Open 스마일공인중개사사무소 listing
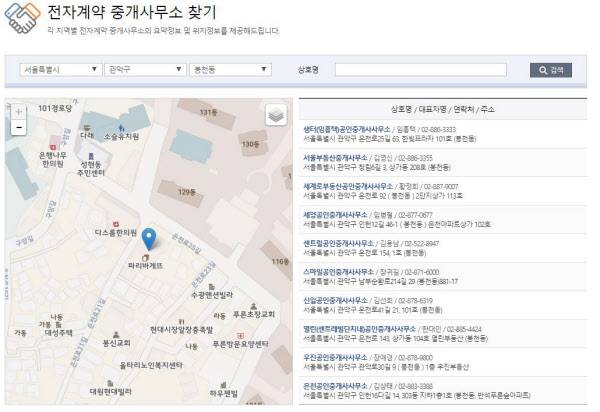 (x=338, y=272)
